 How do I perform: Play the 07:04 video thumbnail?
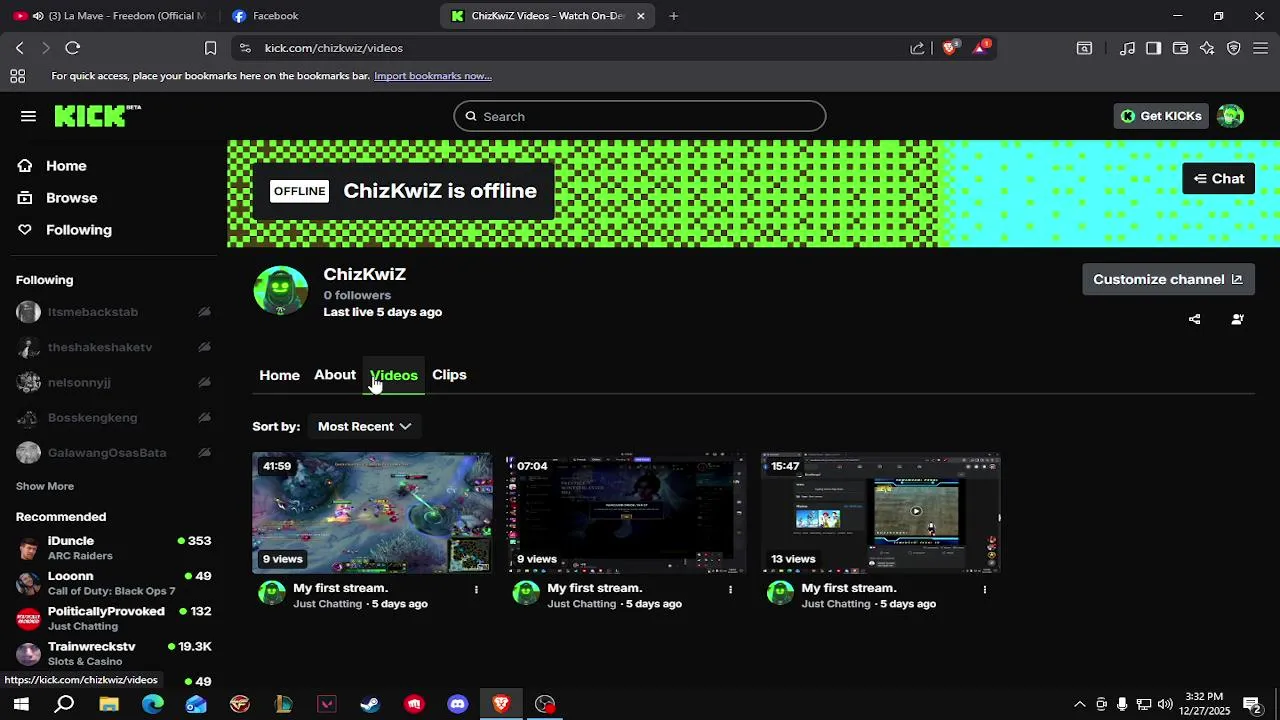pos(626,513)
